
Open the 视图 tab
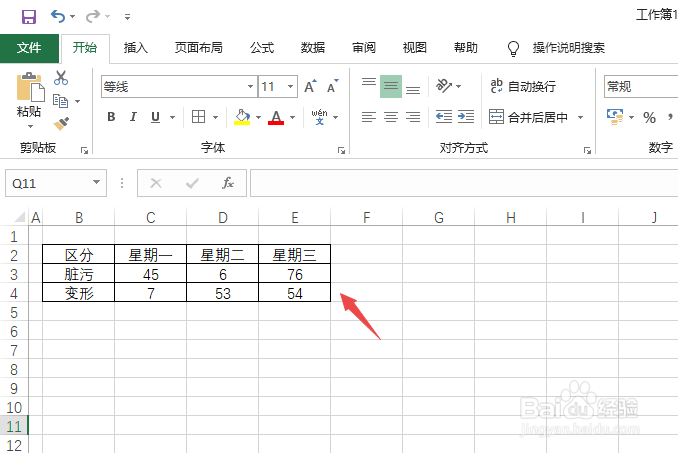pyautogui.click(x=415, y=48)
